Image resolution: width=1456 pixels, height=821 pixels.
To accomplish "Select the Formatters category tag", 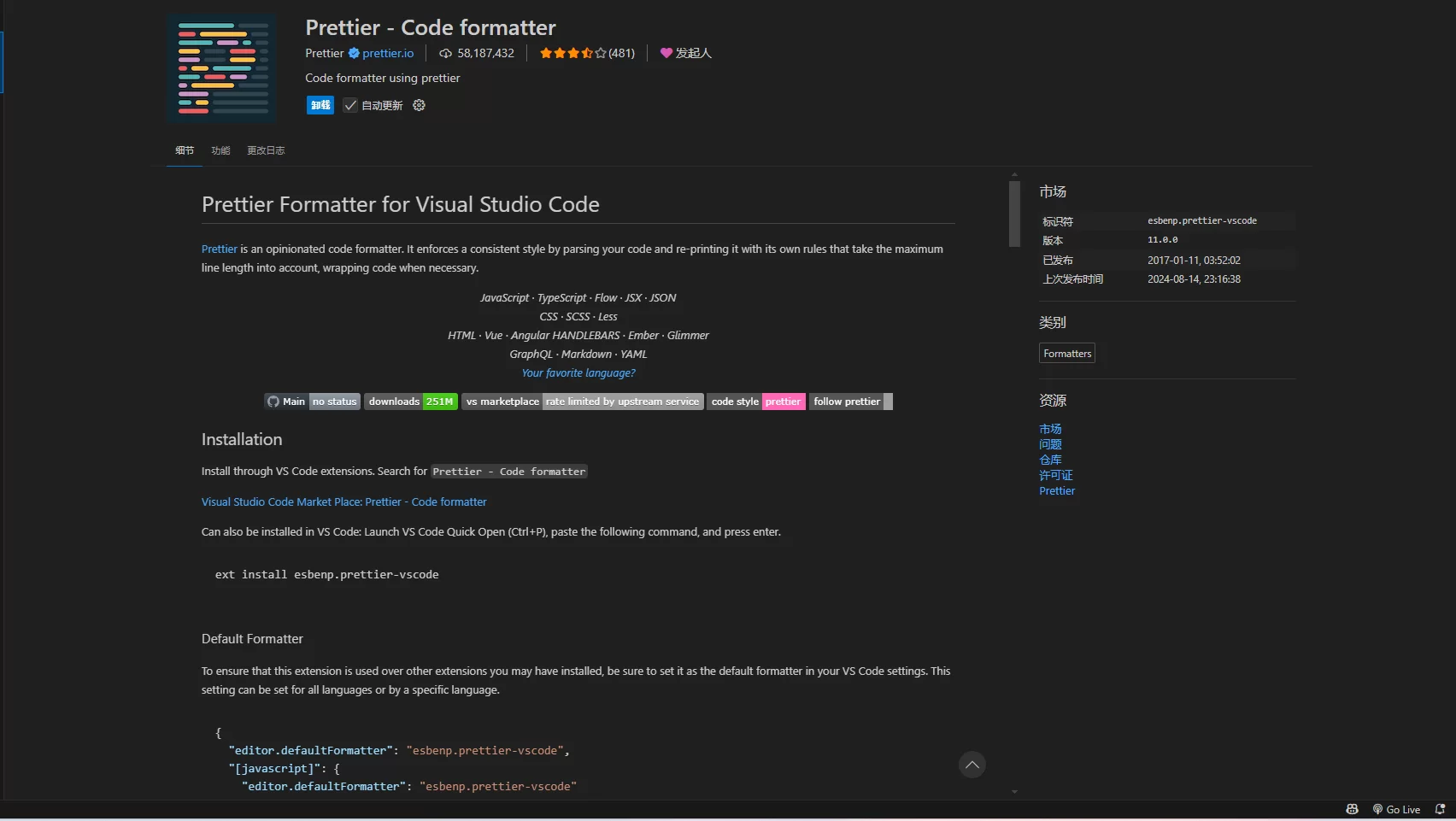I will click(x=1067, y=354).
